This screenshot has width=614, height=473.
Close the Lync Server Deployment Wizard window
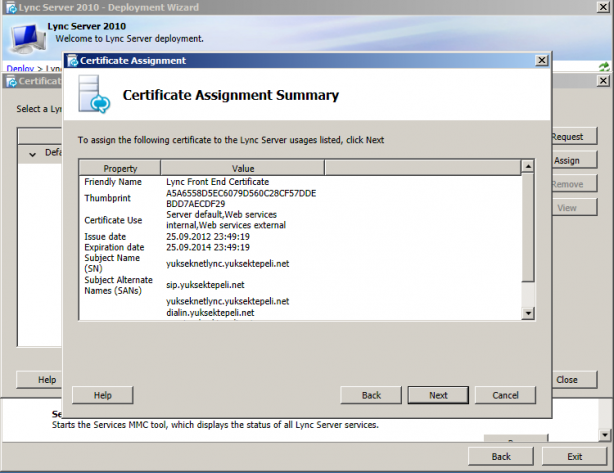tap(603, 7)
